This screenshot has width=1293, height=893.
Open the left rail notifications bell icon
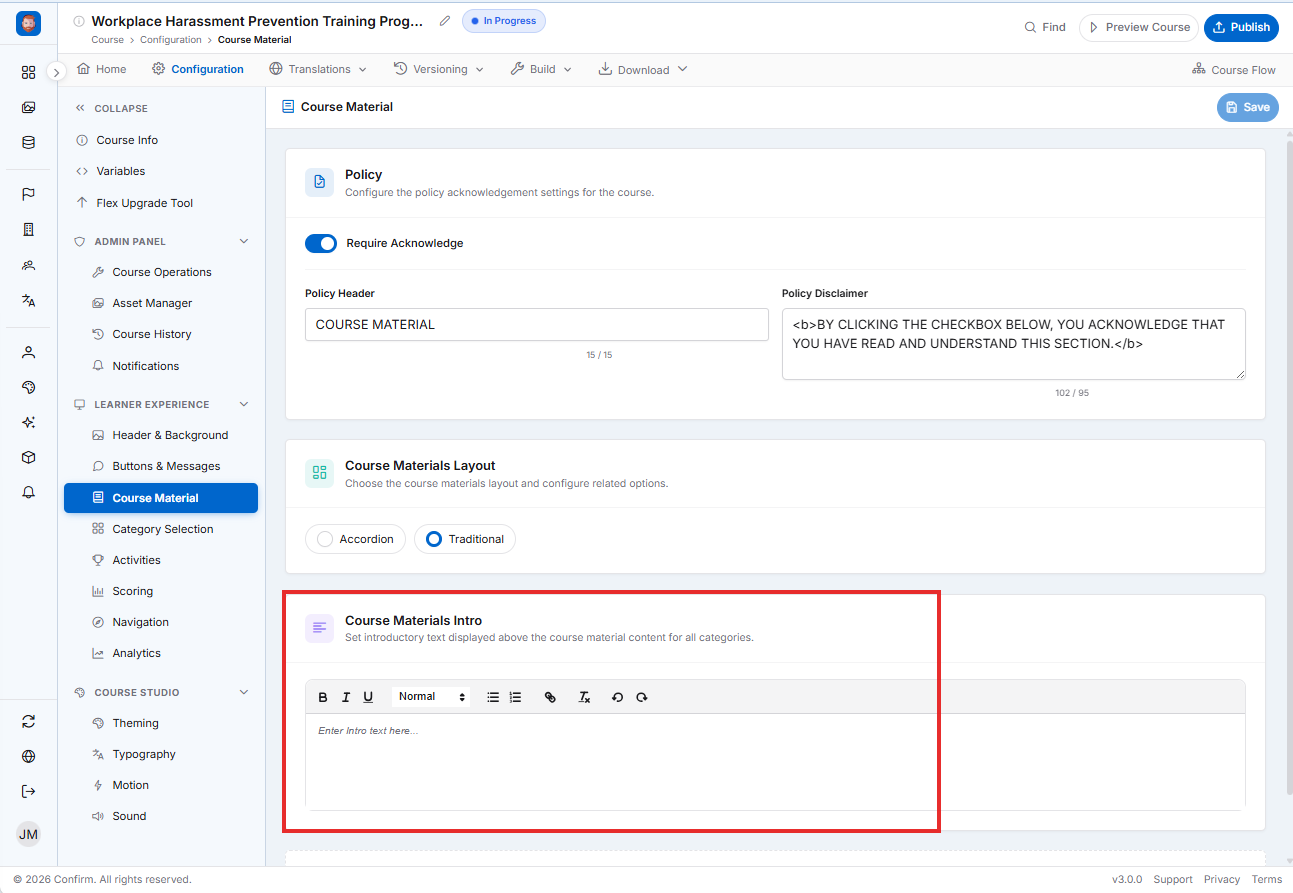pos(28,492)
